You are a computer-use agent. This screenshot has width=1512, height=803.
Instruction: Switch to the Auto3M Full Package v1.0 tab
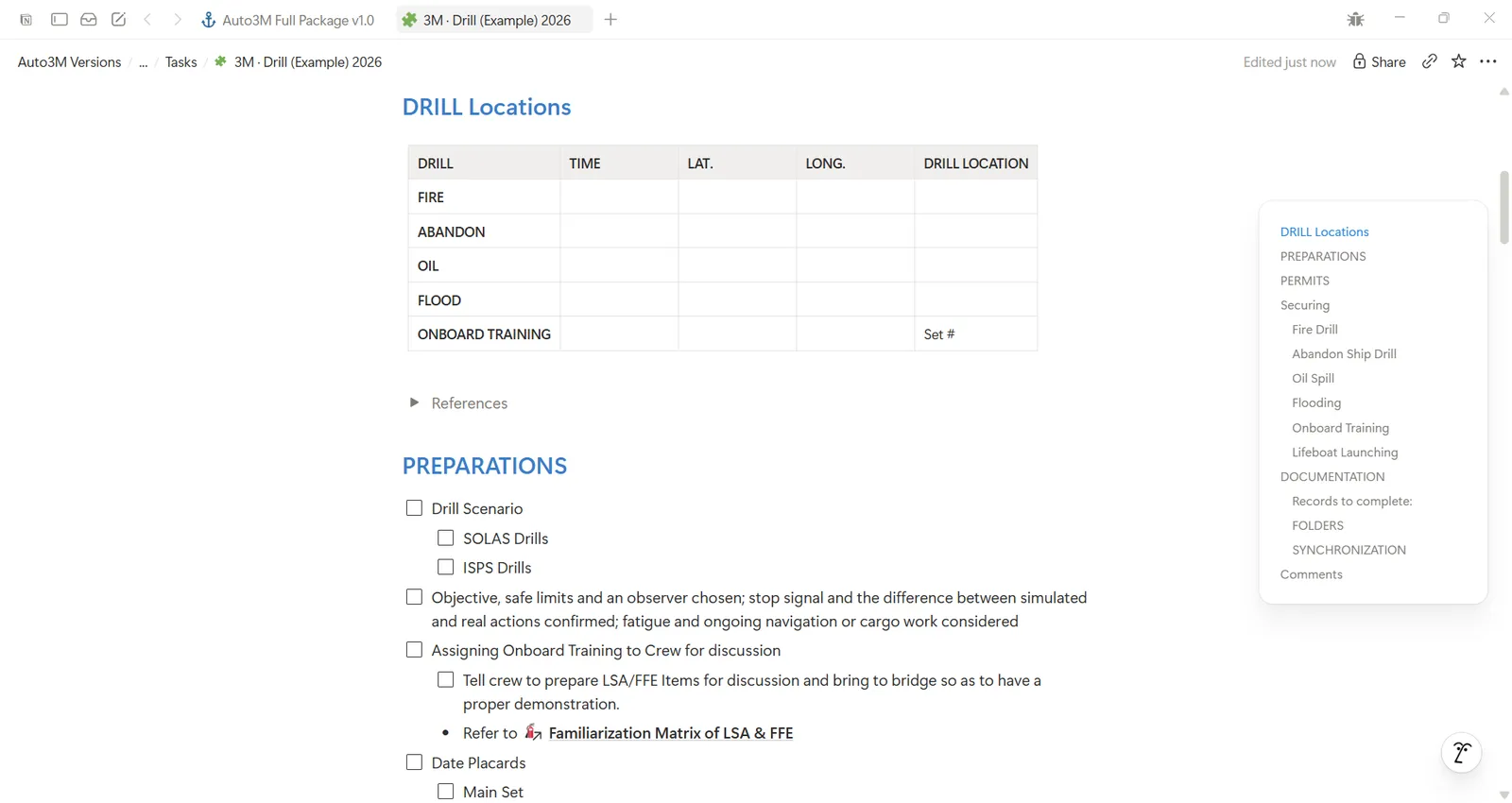point(287,20)
